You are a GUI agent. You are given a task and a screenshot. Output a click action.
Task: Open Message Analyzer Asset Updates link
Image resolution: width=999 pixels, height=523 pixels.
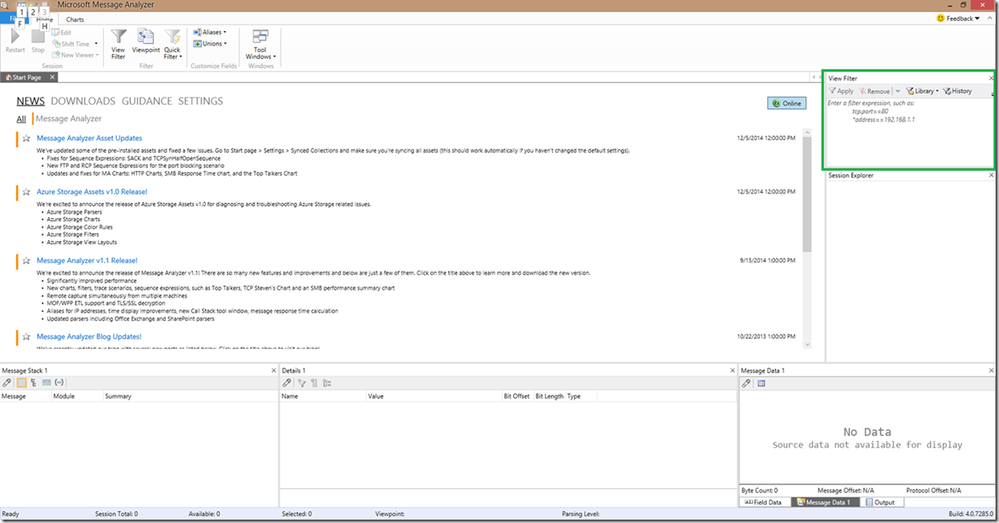coord(89,138)
